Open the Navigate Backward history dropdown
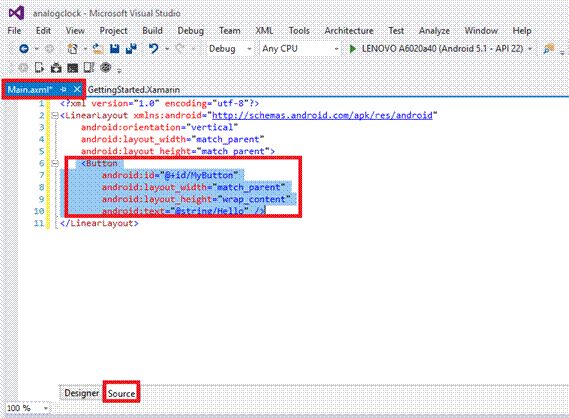The image size is (569, 418). point(37,49)
